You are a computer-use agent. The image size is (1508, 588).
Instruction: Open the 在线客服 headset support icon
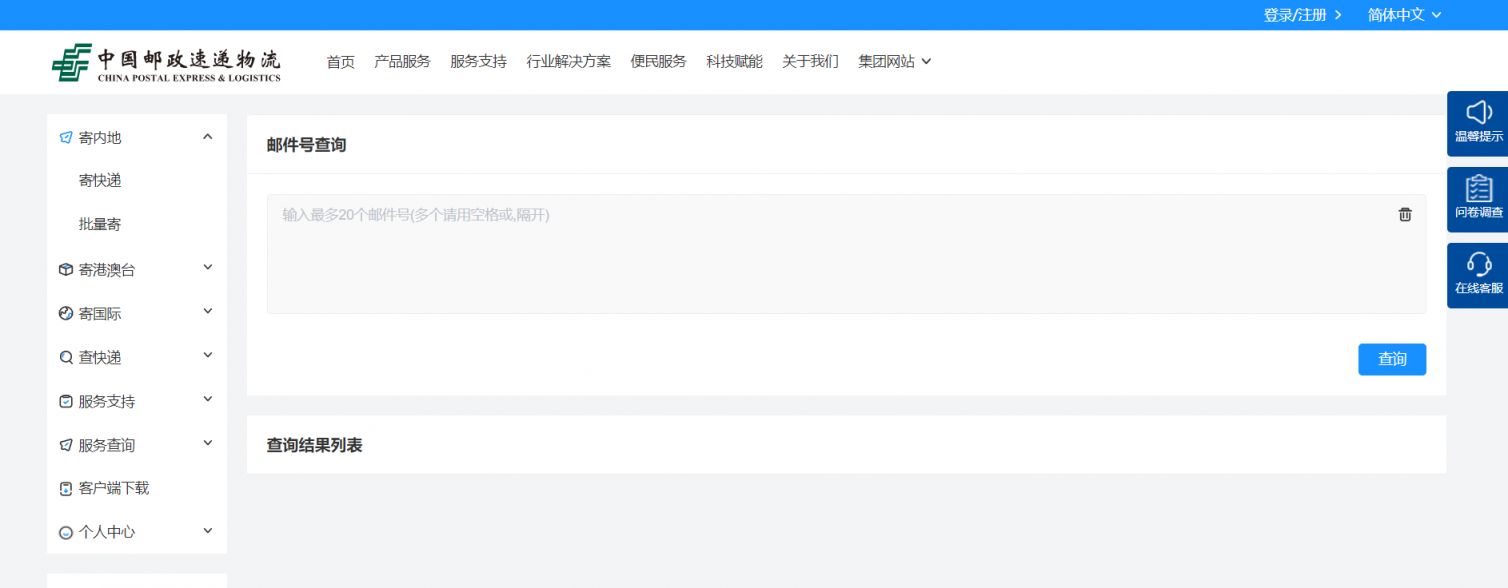pos(1478,276)
